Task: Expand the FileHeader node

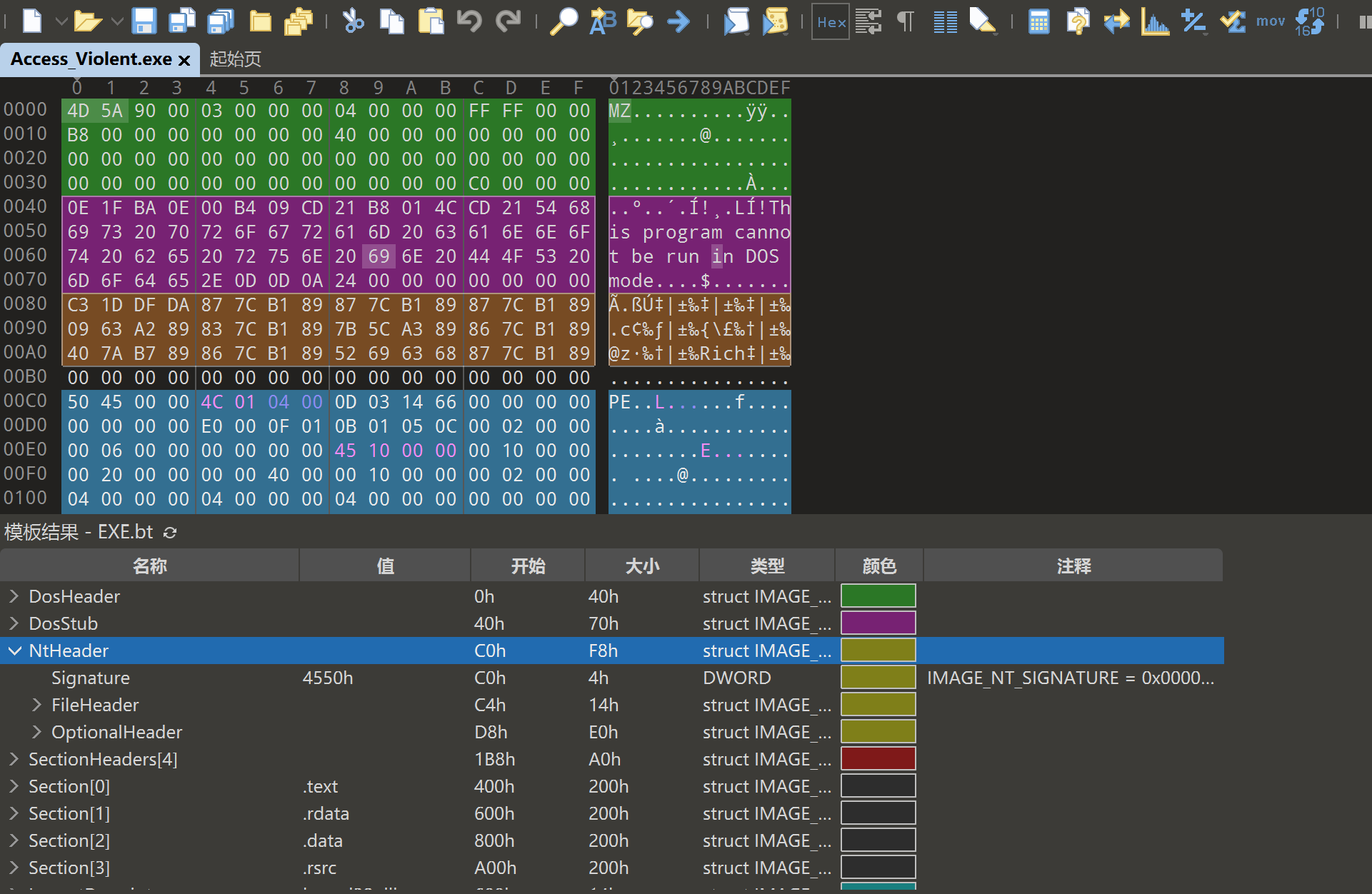Action: point(36,705)
